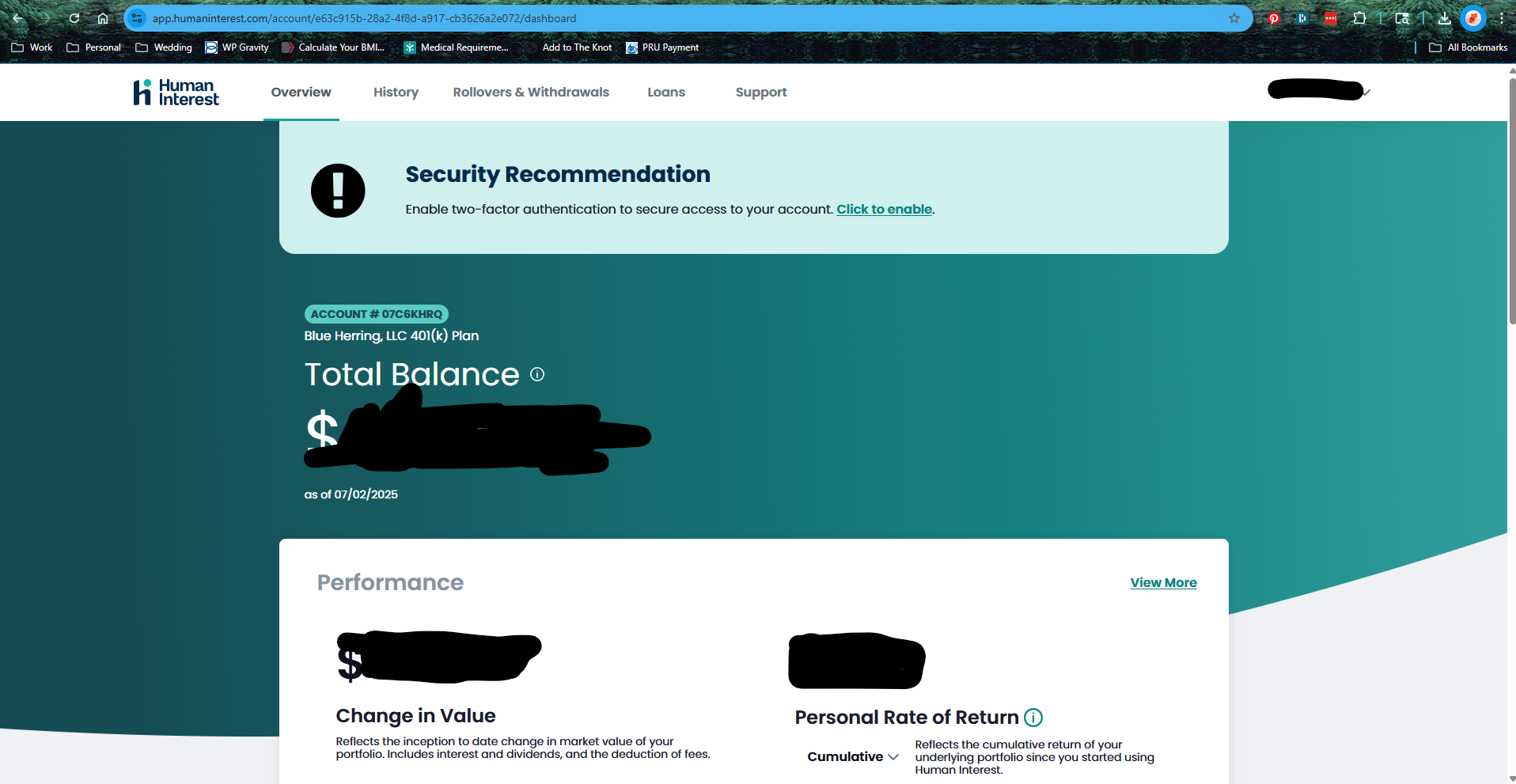This screenshot has height=784, width=1516.
Task: Open the Pinterest extension
Action: click(x=1274, y=18)
